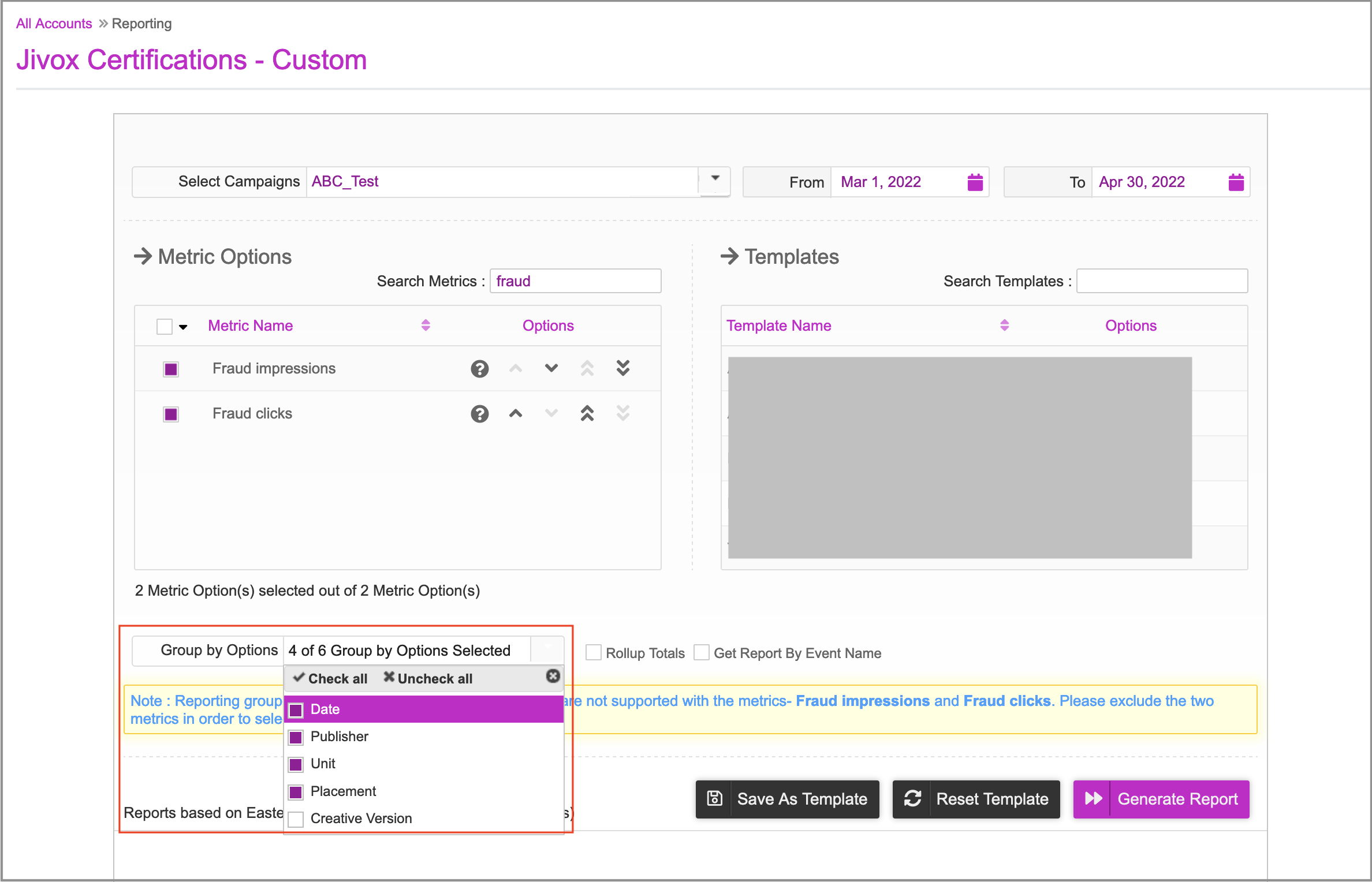Open the To date calendar icon
Screen dimensions: 1372x882
pyautogui.click(x=1236, y=182)
